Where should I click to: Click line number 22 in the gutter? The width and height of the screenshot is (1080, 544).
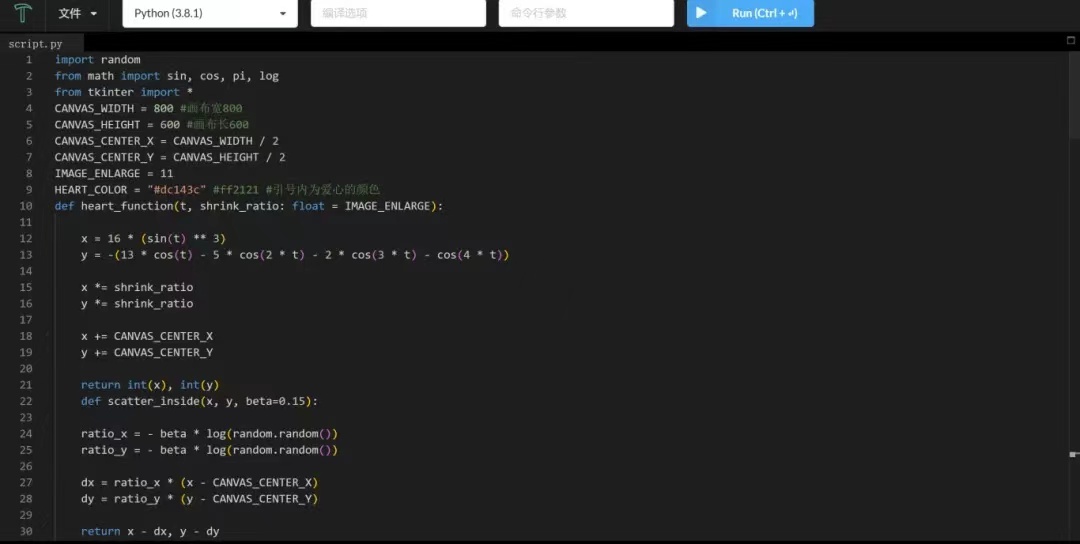point(26,401)
